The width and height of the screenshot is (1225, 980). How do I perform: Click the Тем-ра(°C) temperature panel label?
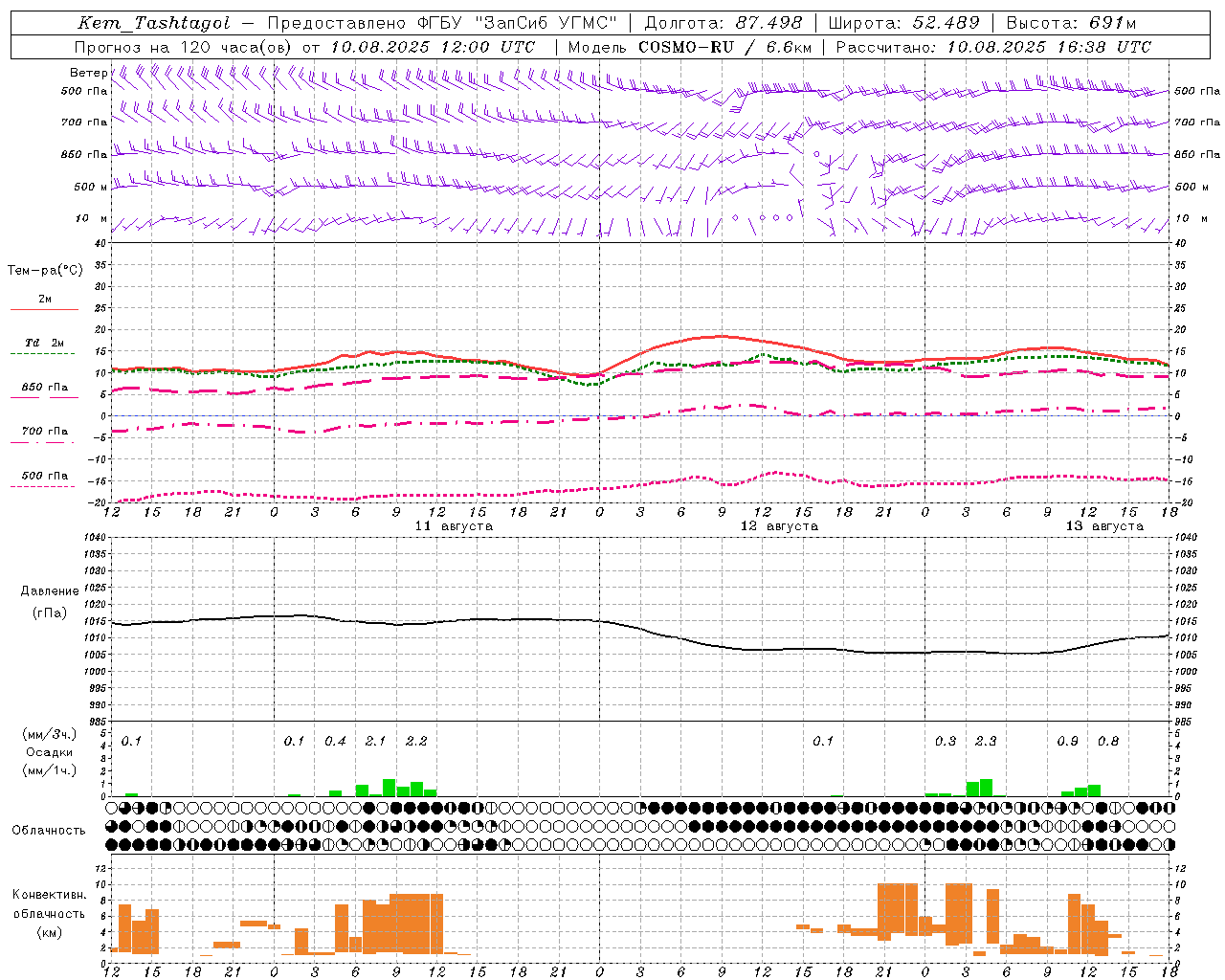tap(45, 271)
